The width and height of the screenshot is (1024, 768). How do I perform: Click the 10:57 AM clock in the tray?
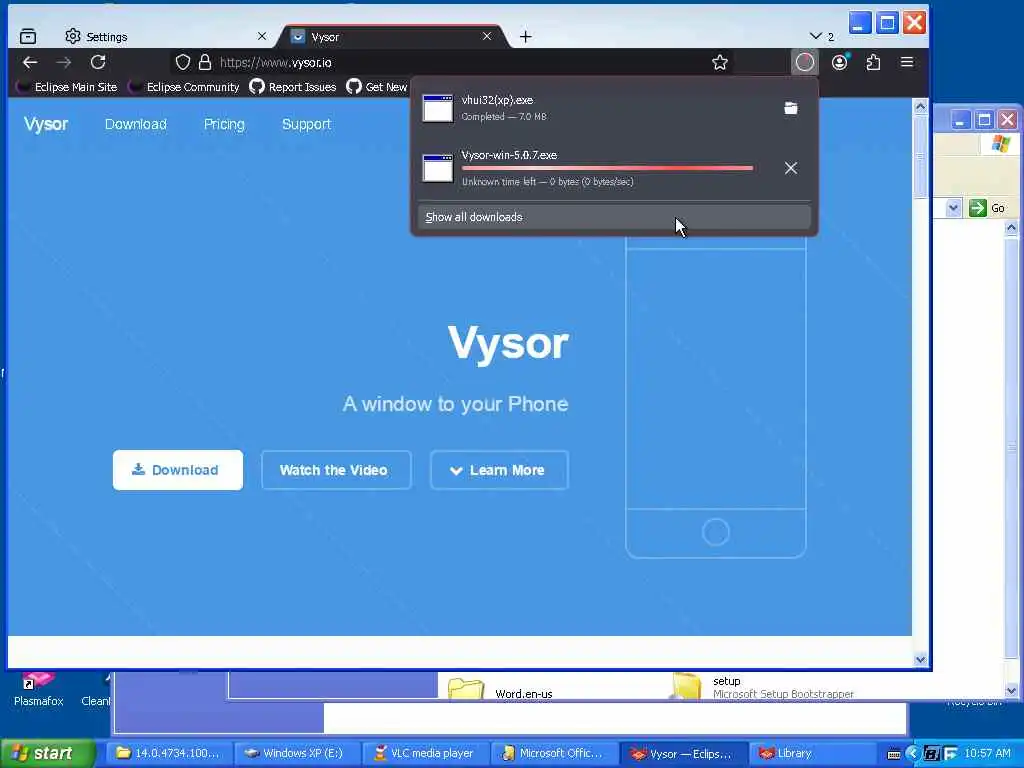tap(987, 753)
